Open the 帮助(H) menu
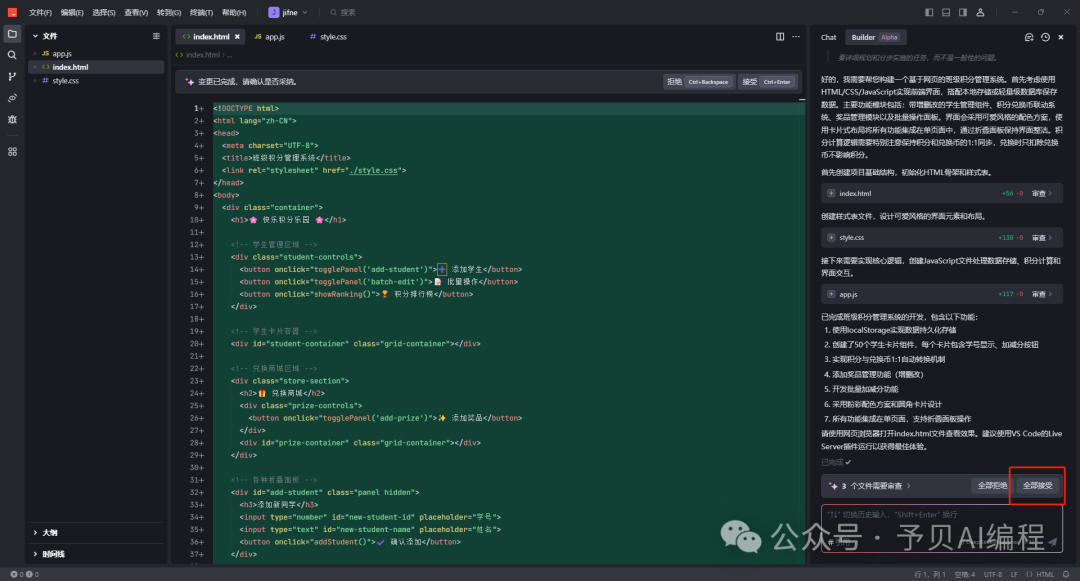The image size is (1080, 581). point(234,12)
